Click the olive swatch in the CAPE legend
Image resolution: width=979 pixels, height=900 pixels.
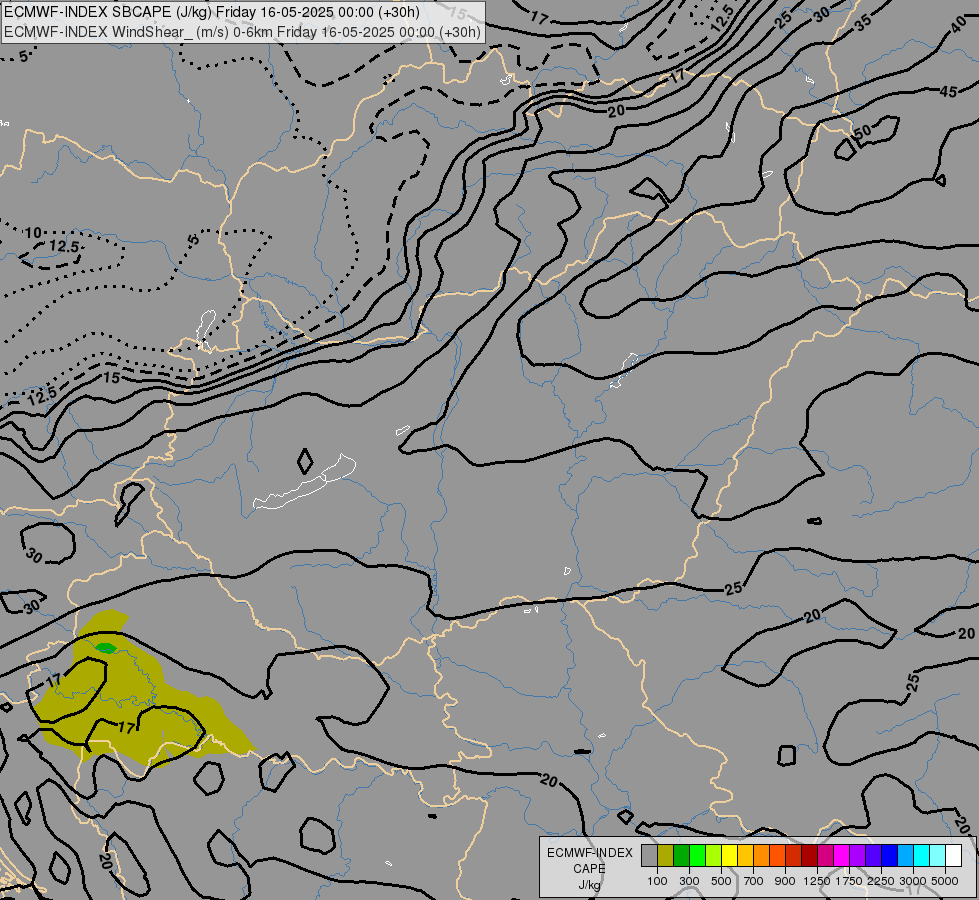[666, 856]
